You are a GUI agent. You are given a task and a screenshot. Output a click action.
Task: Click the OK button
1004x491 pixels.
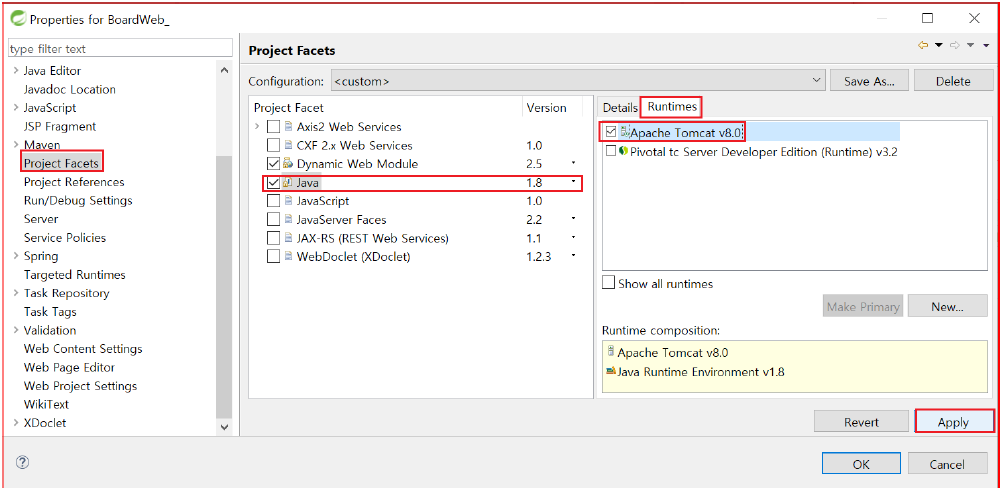861,464
